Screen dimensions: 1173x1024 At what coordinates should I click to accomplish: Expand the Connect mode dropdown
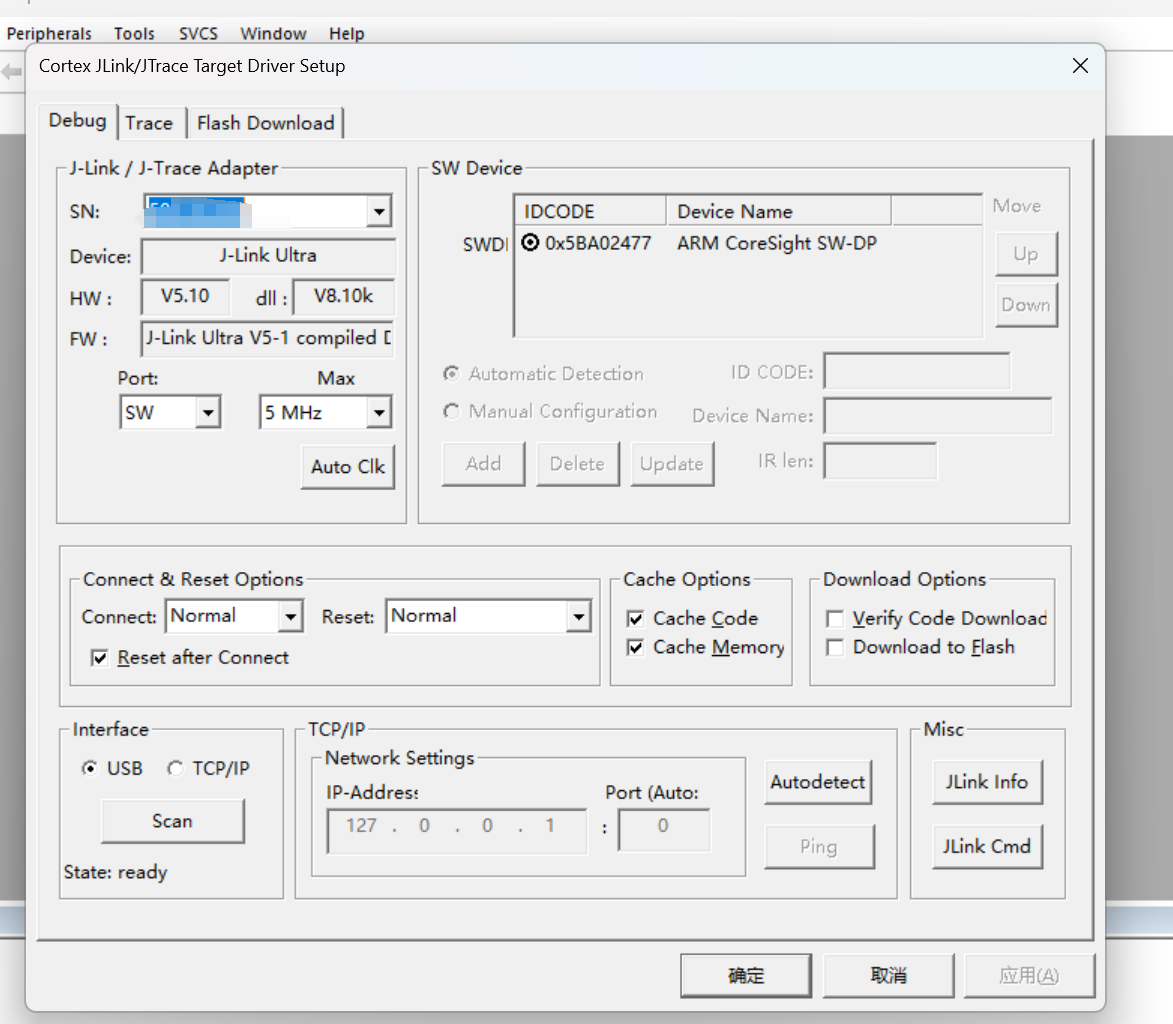pos(290,617)
